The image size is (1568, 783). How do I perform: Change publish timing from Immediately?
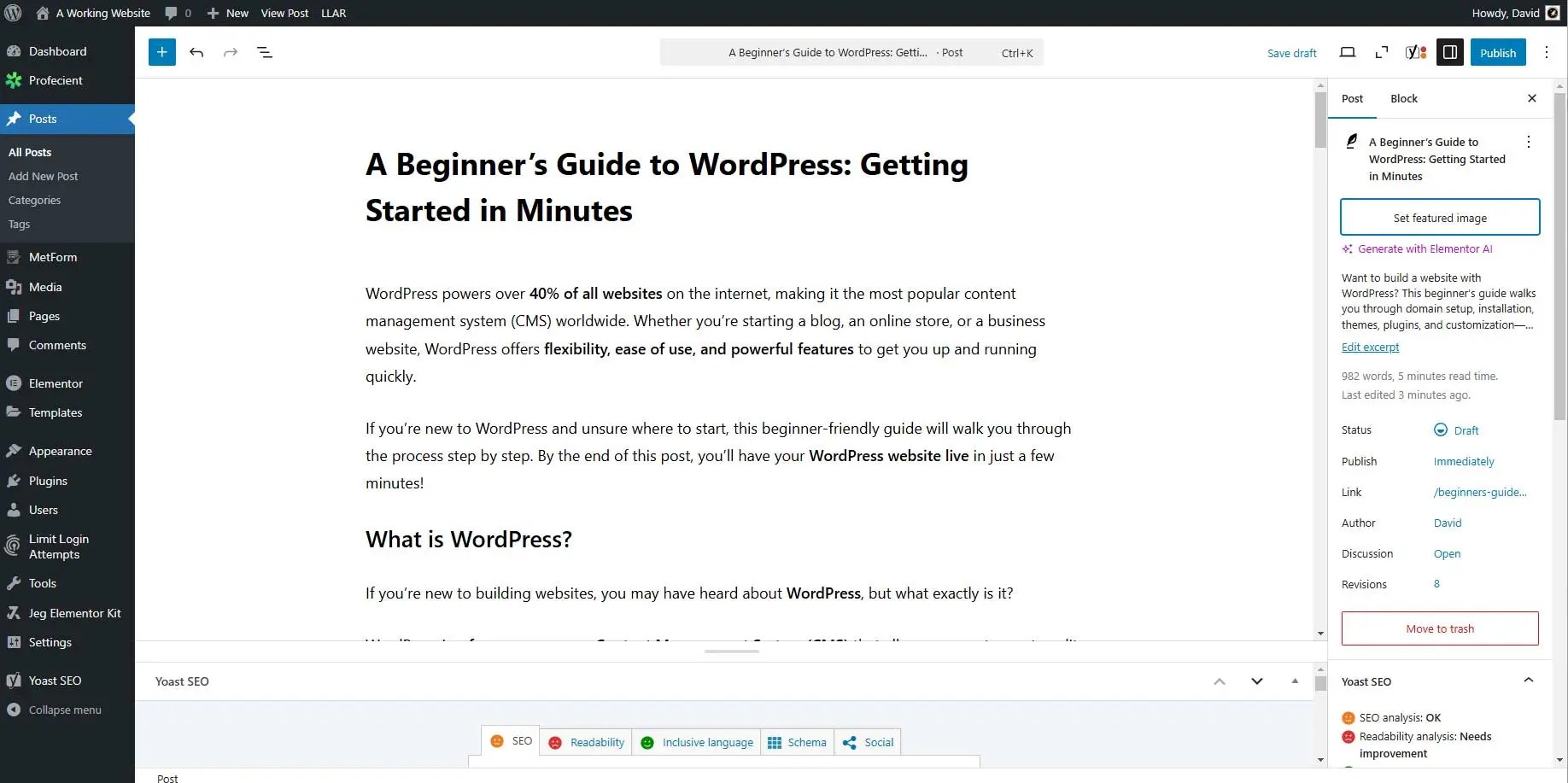coord(1463,461)
